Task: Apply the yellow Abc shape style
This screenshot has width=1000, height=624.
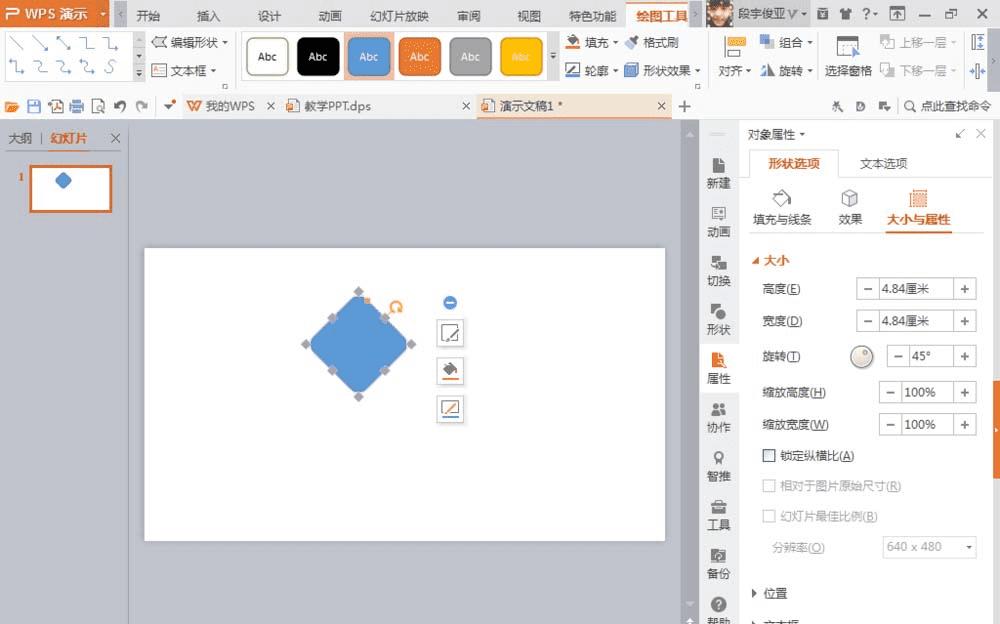Action: (x=521, y=56)
